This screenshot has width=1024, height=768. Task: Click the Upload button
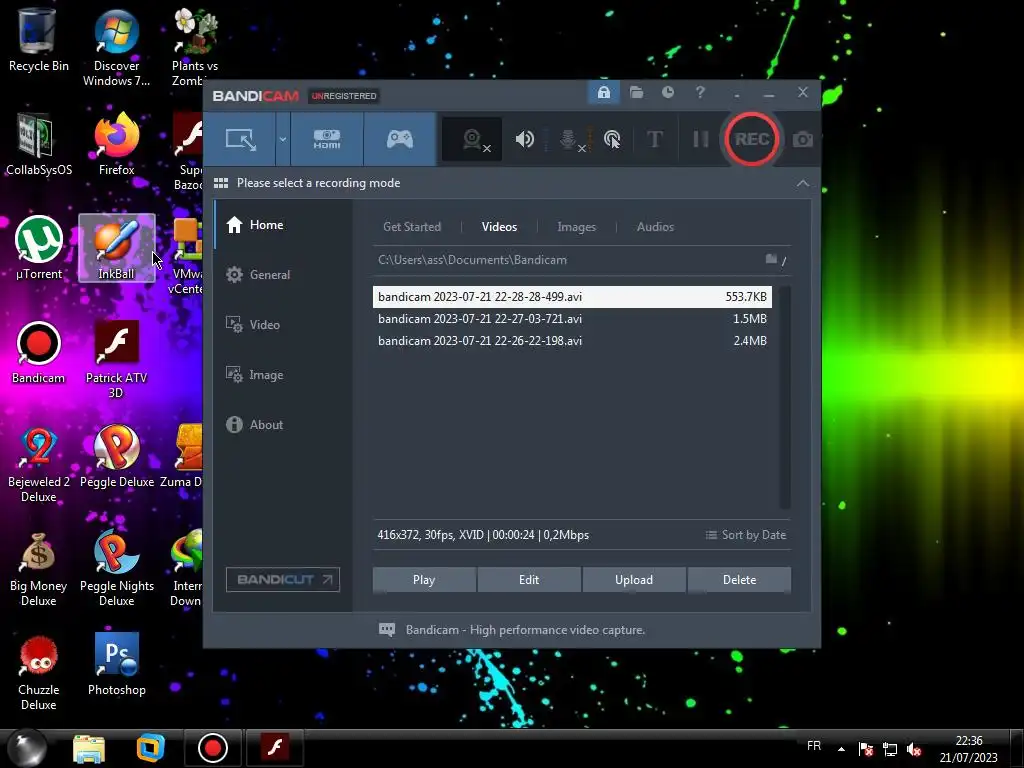[x=633, y=580]
